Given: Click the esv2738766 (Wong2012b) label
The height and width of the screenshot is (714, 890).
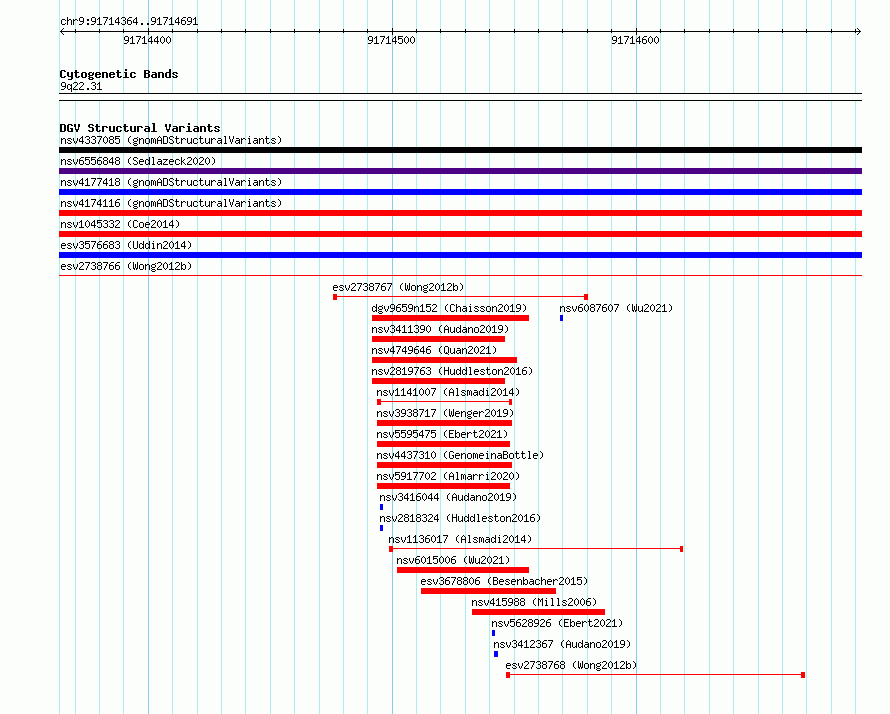Looking at the screenshot, I should (126, 266).
